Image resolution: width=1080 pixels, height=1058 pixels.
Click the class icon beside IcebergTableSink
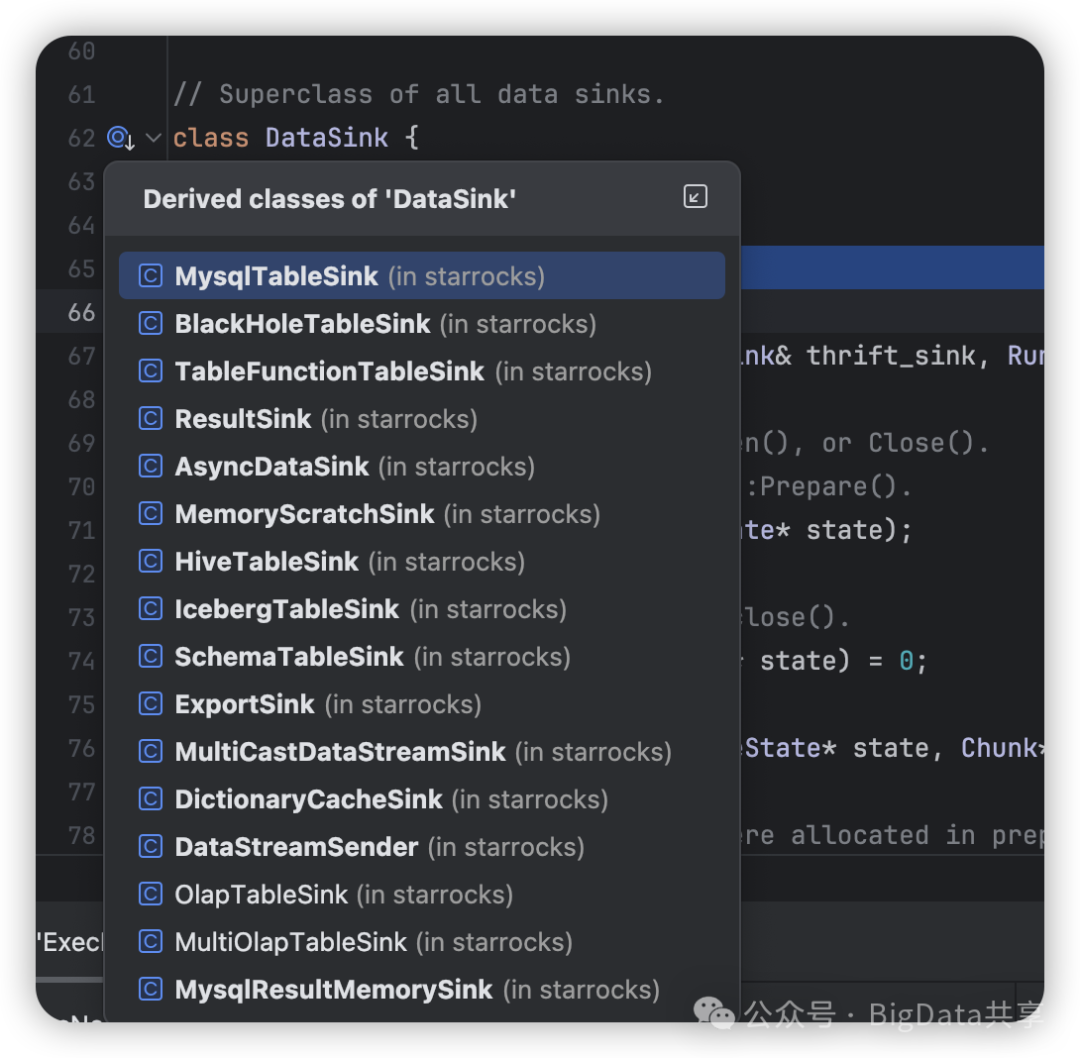pos(150,609)
